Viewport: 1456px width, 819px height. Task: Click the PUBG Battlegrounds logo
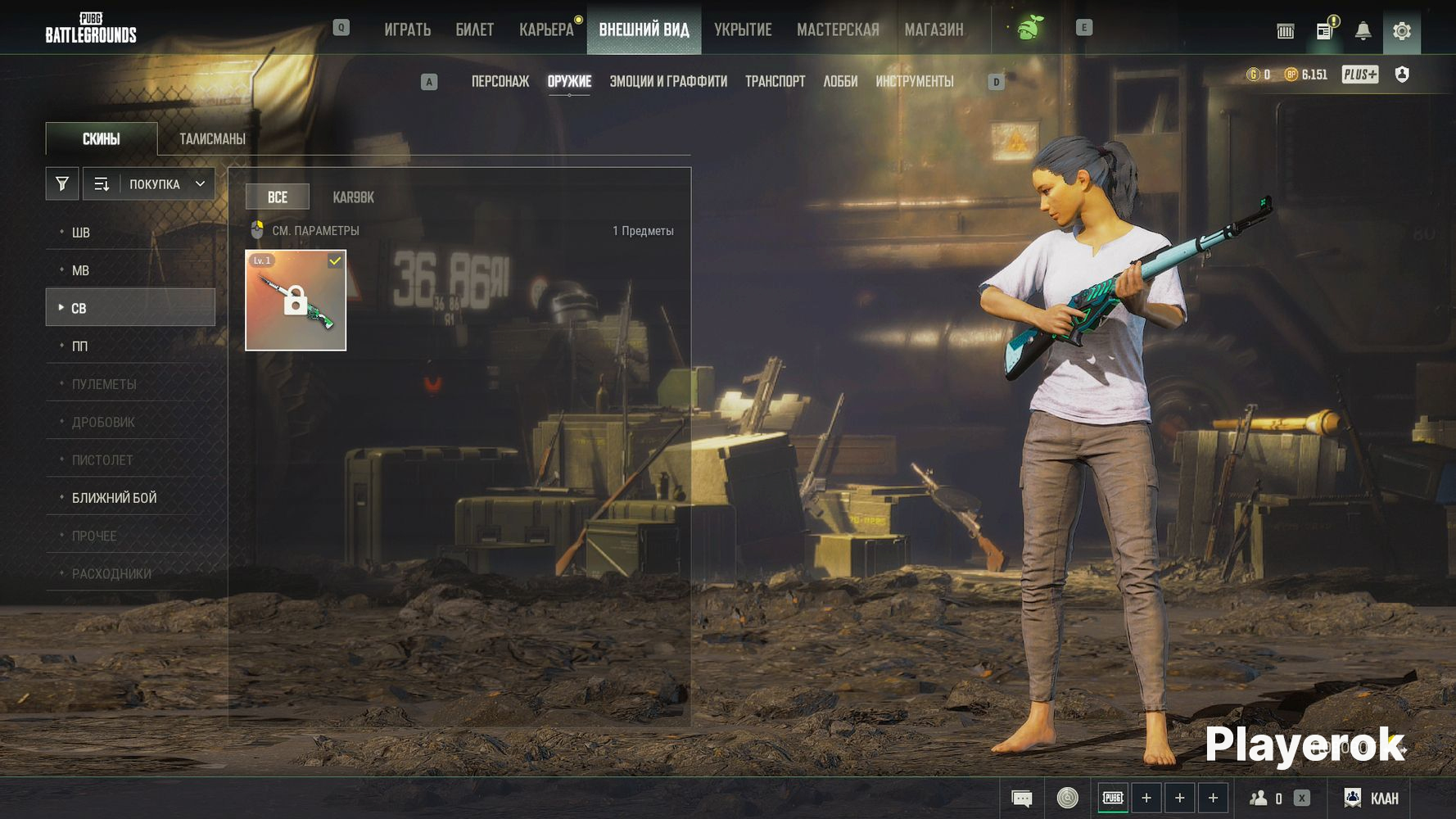[x=91, y=28]
